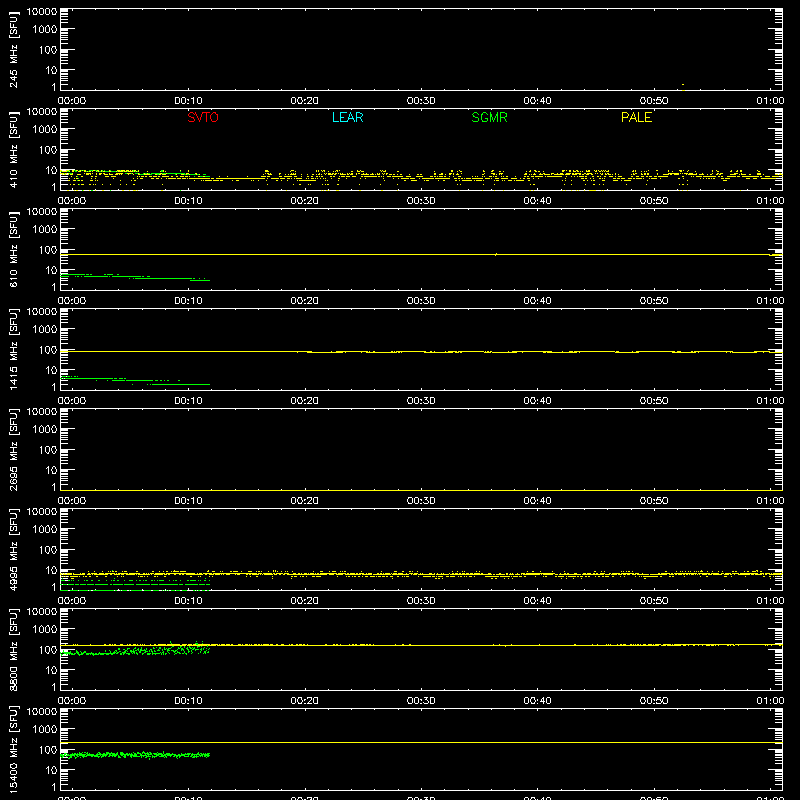
Task: Click the green SGMR trace in 1415 MHz panel
Action: (135, 381)
